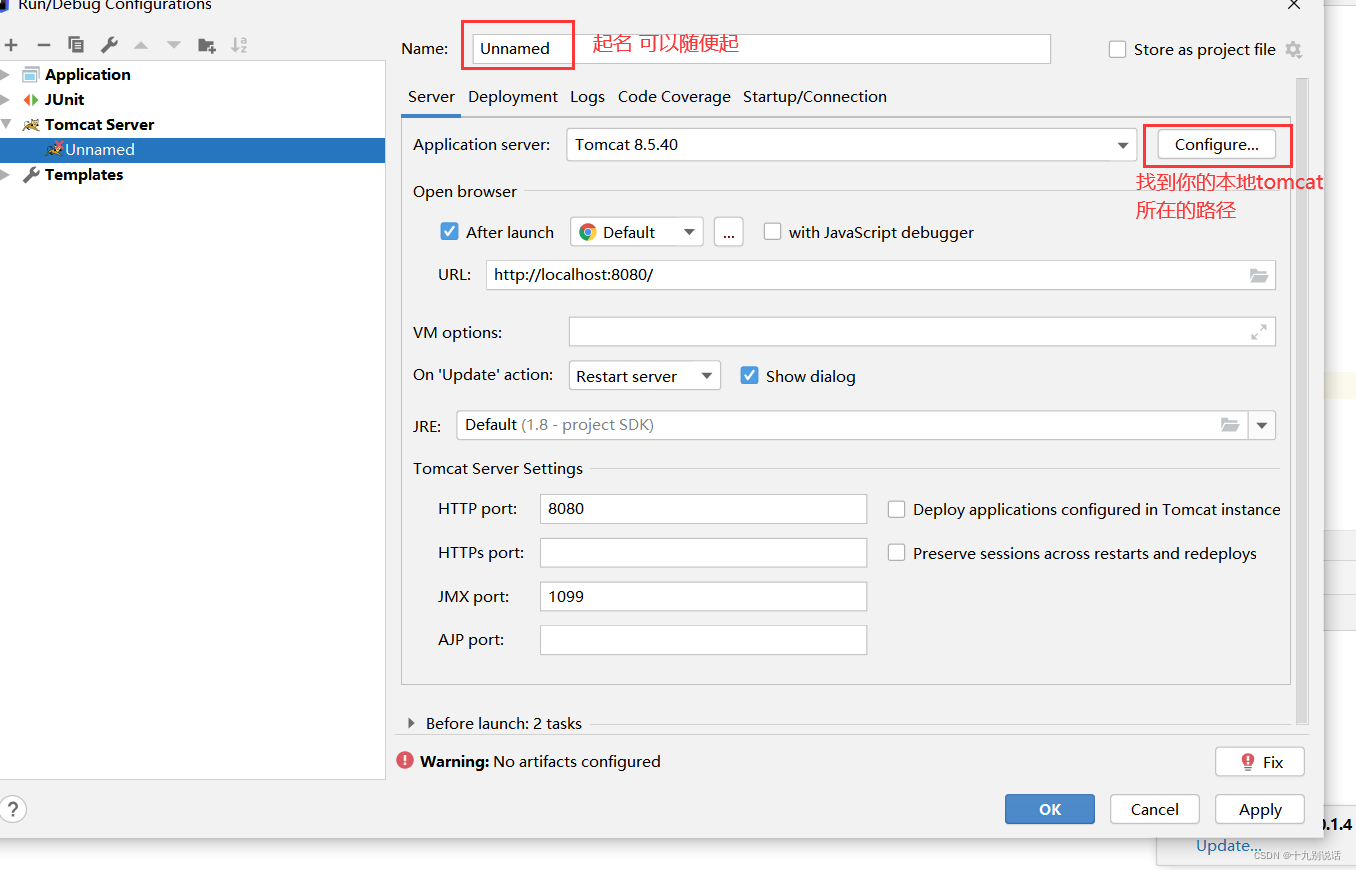Expand the JUnit tree node
The height and width of the screenshot is (870, 1356).
(x=6, y=100)
